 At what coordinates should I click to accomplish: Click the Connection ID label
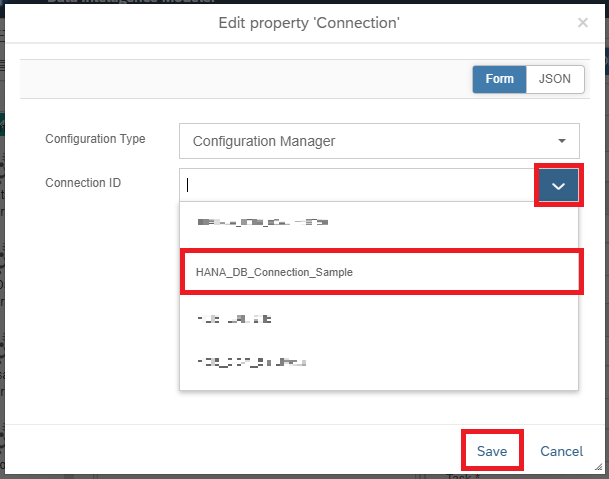click(x=83, y=183)
